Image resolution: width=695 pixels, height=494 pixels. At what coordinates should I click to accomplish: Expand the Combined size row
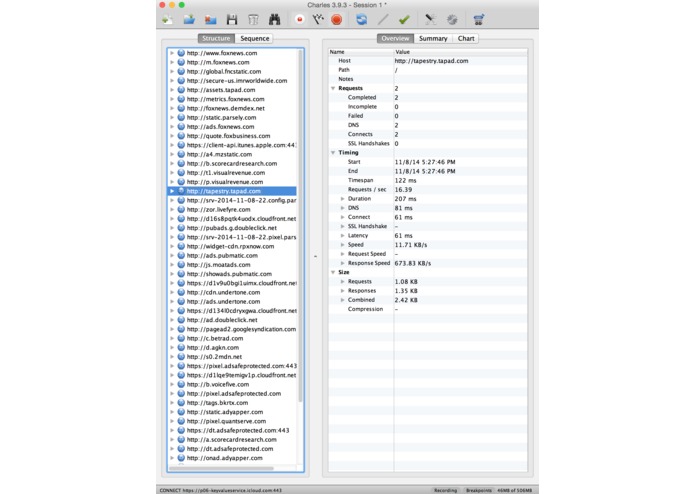coord(343,300)
